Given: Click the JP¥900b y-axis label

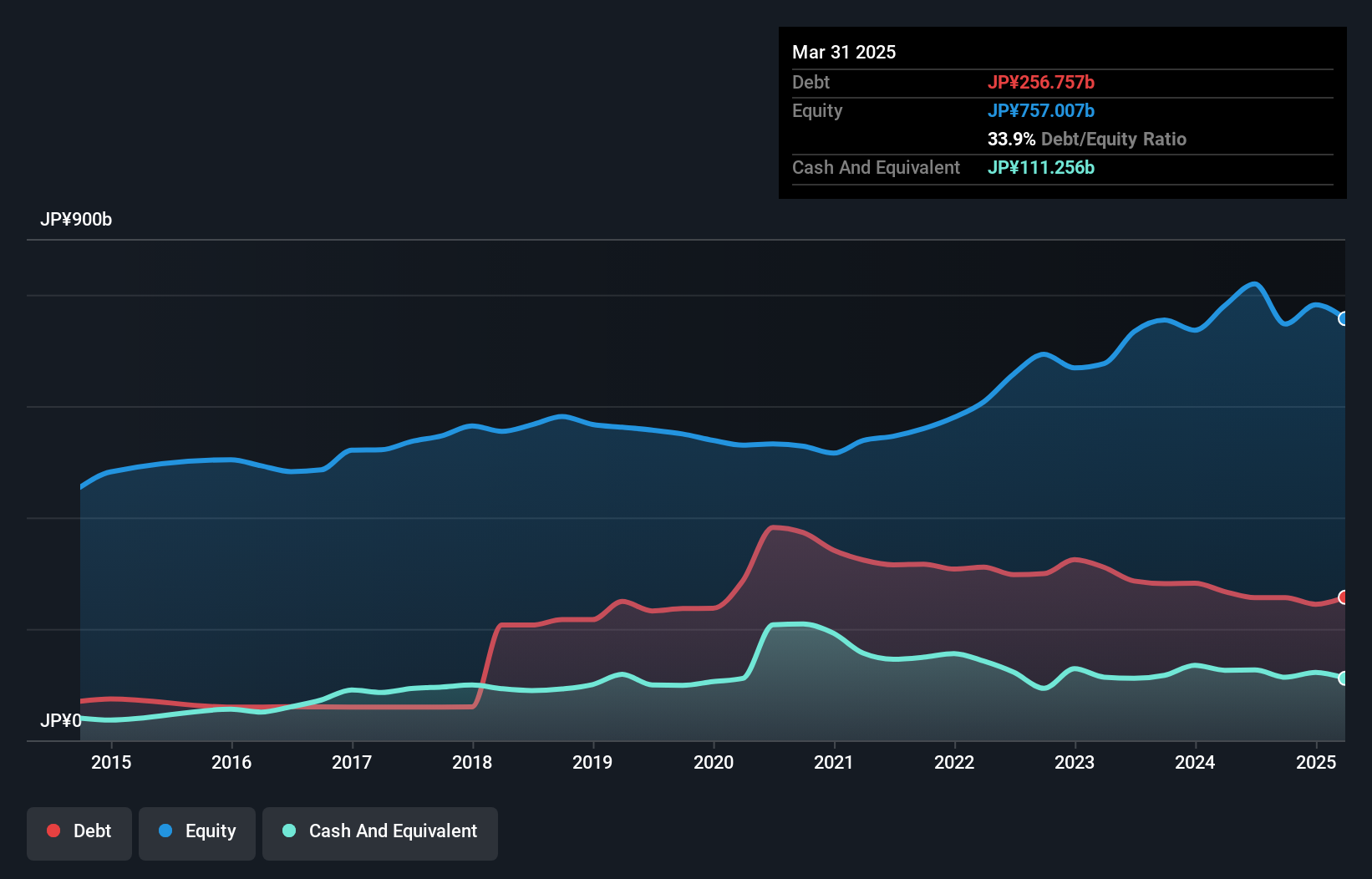Looking at the screenshot, I should point(76,220).
